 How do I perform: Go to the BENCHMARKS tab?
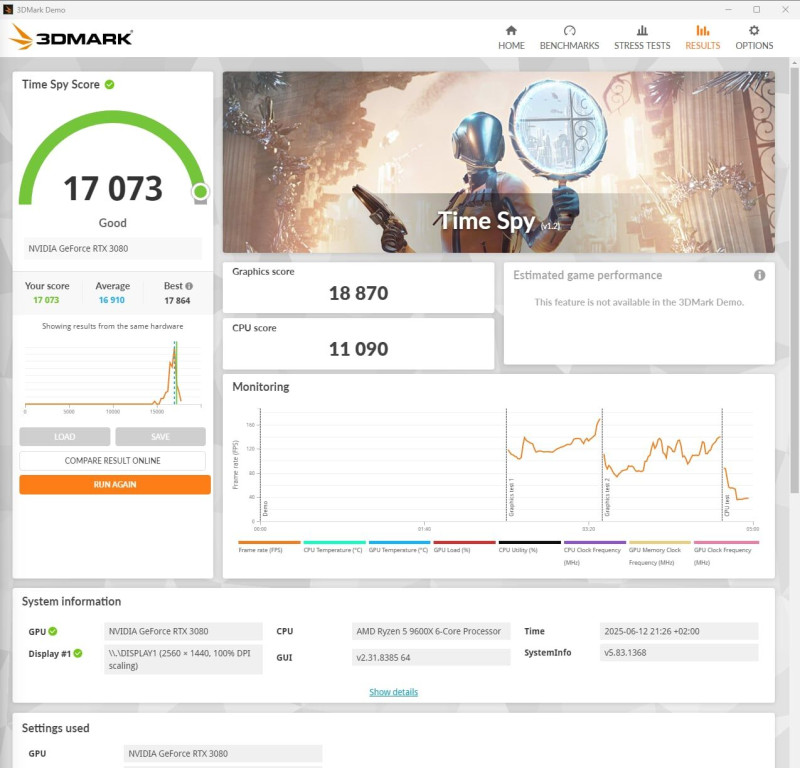569,38
